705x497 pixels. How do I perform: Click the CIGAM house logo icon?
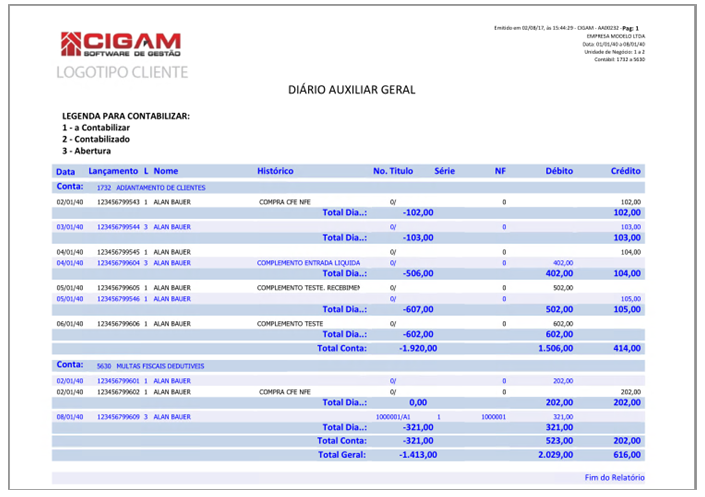71,44
